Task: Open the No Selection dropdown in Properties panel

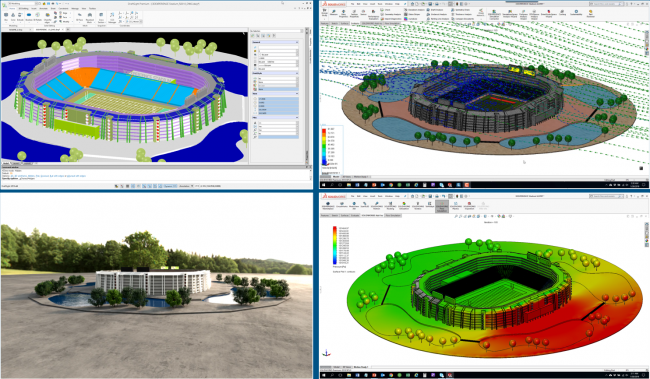Action: pyautogui.click(x=276, y=31)
